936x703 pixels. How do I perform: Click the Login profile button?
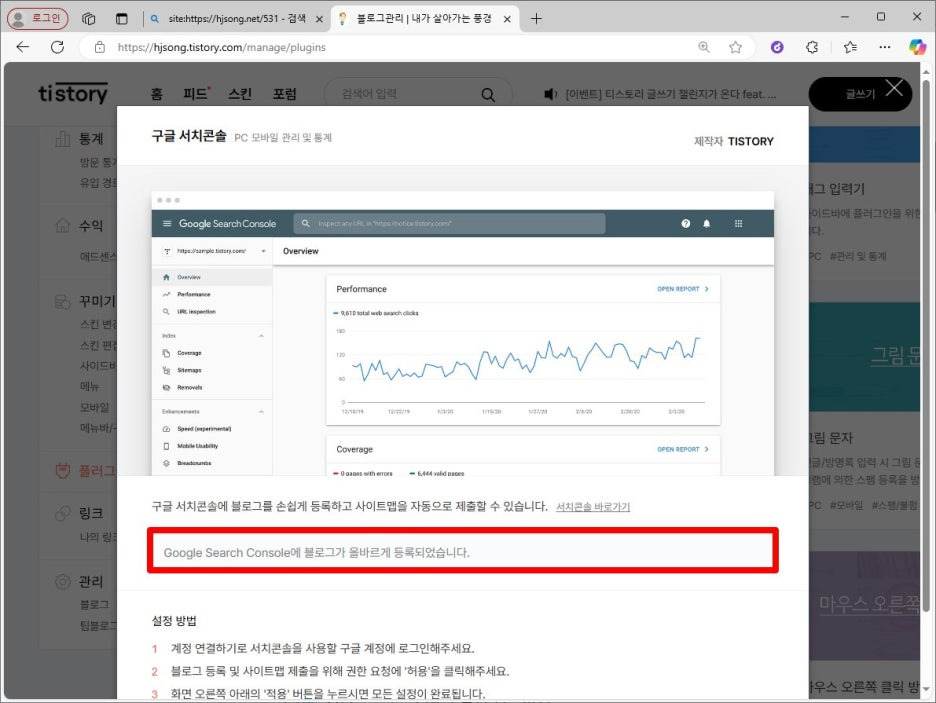[x=38, y=18]
